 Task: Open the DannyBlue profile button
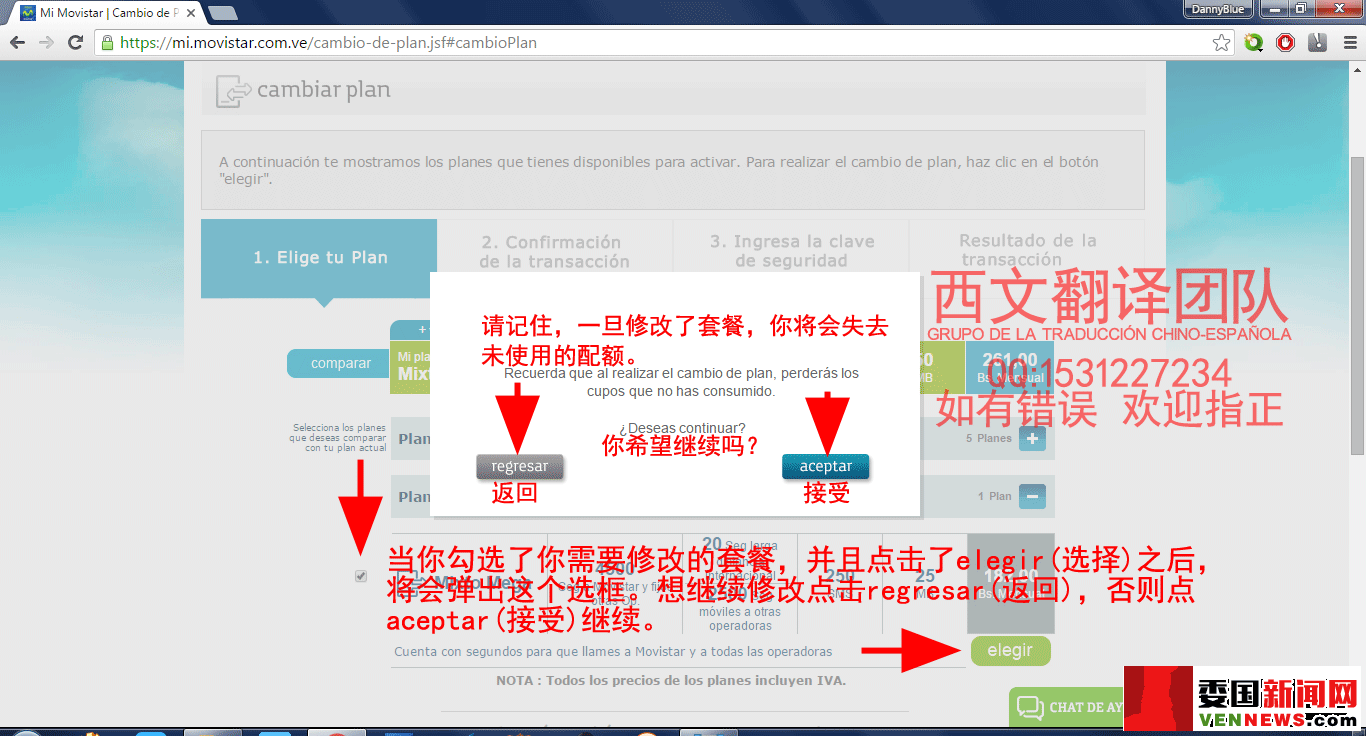coord(1218,9)
